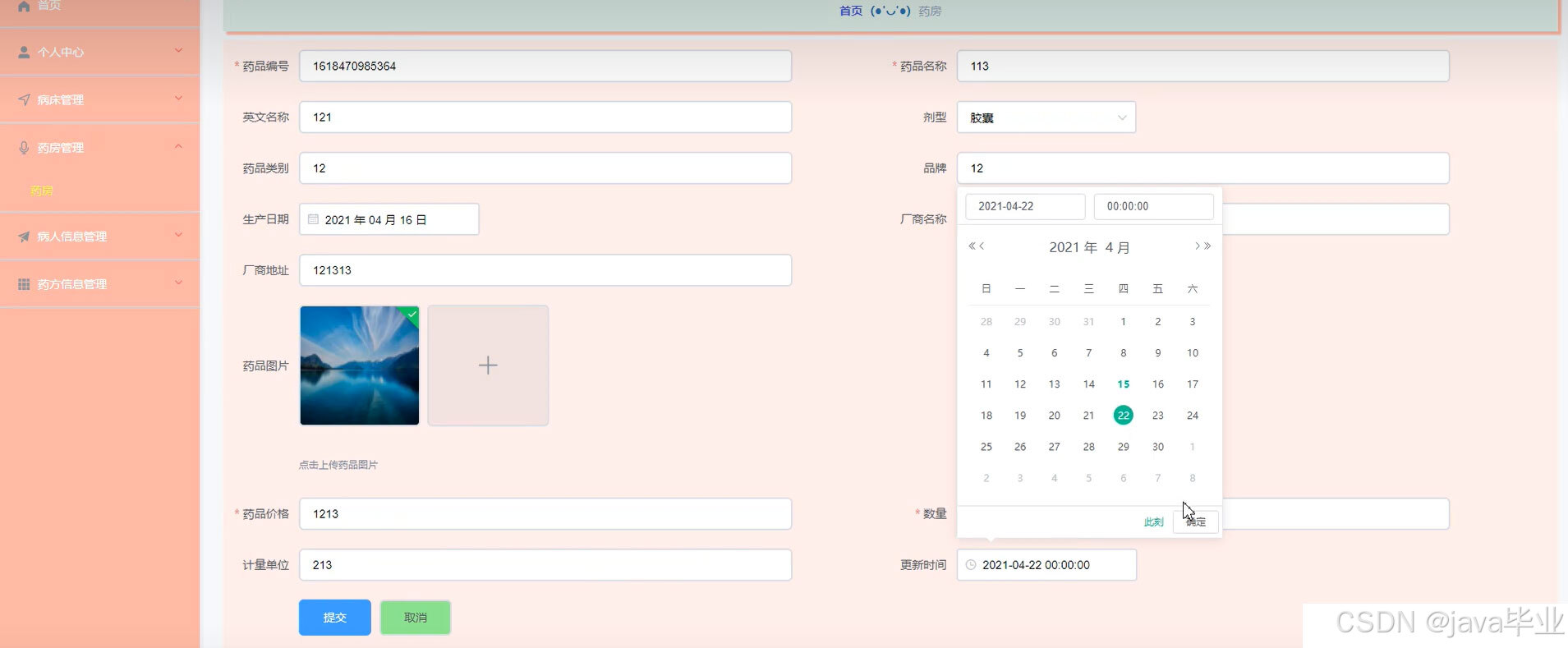1568x648 pixels.
Task: Click the 个人中心 user icon
Action: [24, 52]
